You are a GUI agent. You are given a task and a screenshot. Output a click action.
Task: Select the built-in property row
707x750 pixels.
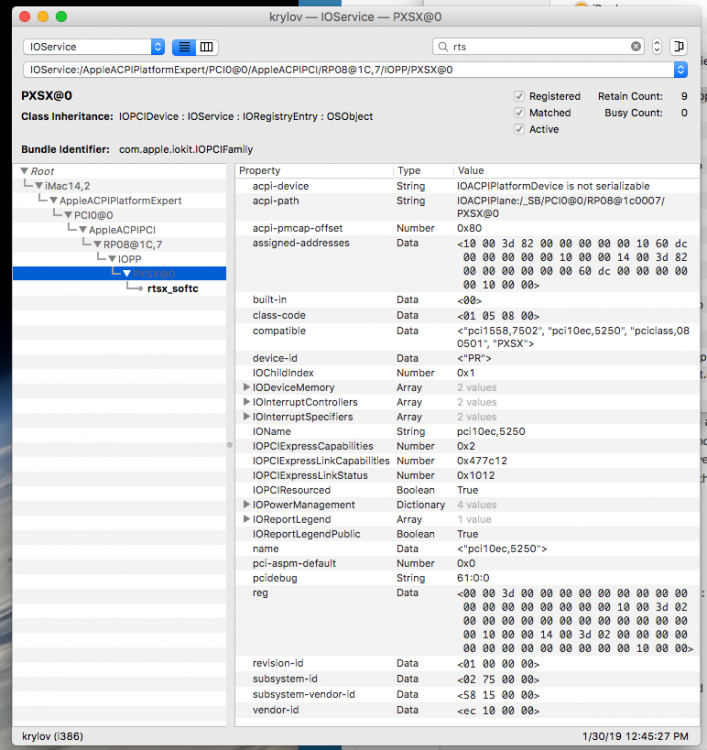point(467,300)
